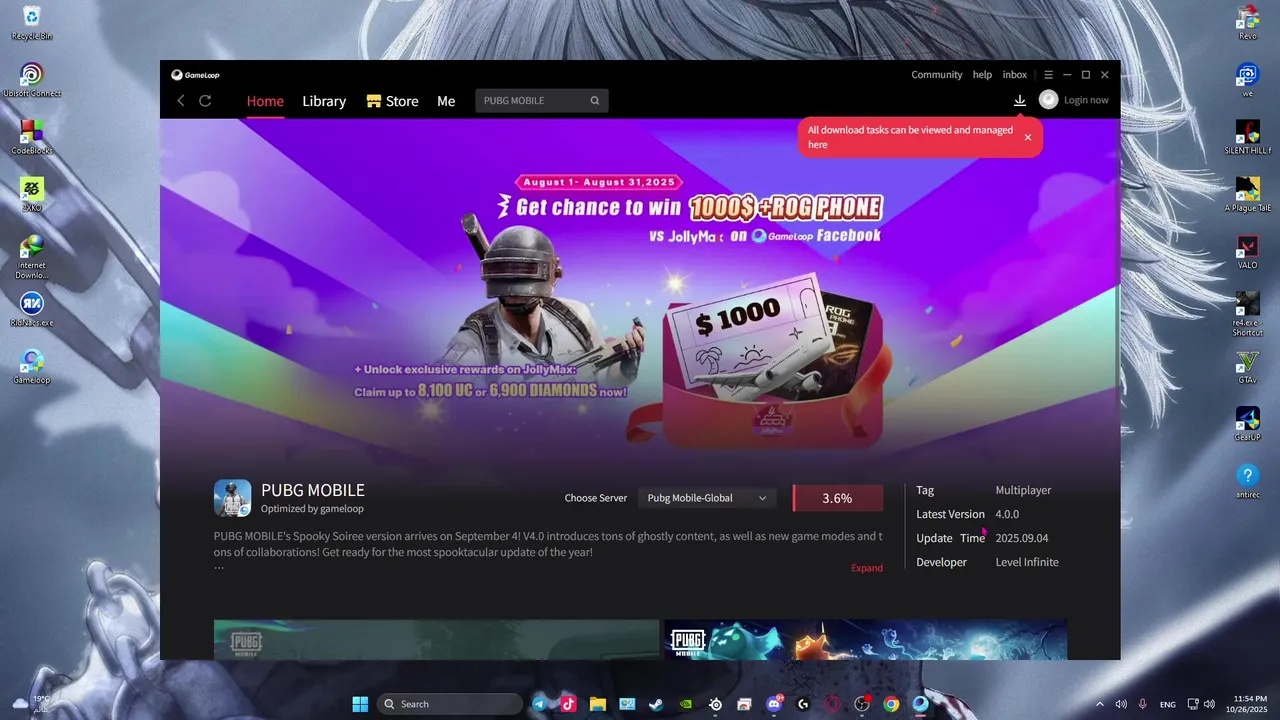Select Revo desktop icon
The height and width of the screenshot is (720, 1280).
(x=1247, y=23)
